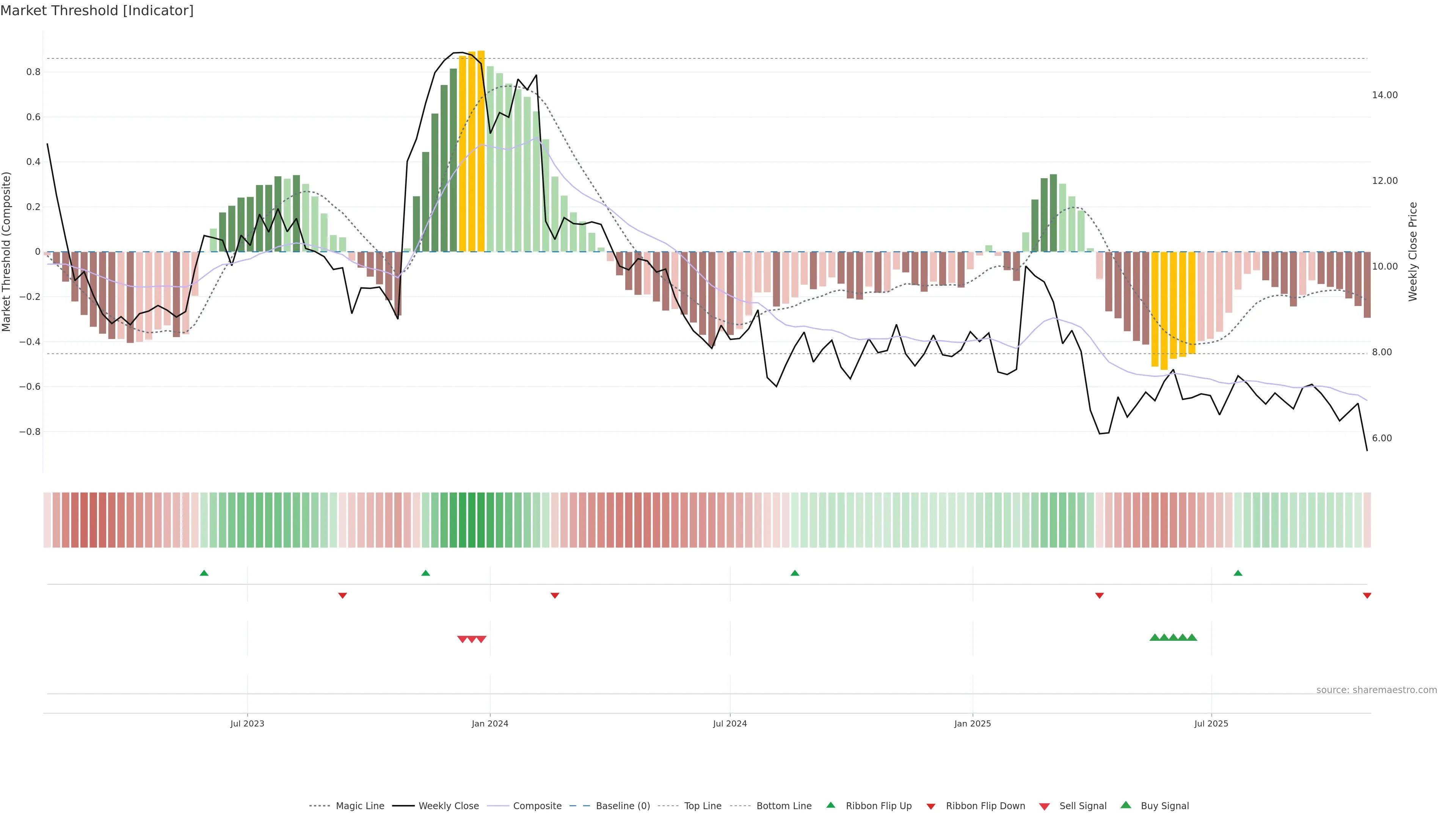The image size is (1456, 819).
Task: Click the Market Threshold [Indicator] title
Action: 97,11
